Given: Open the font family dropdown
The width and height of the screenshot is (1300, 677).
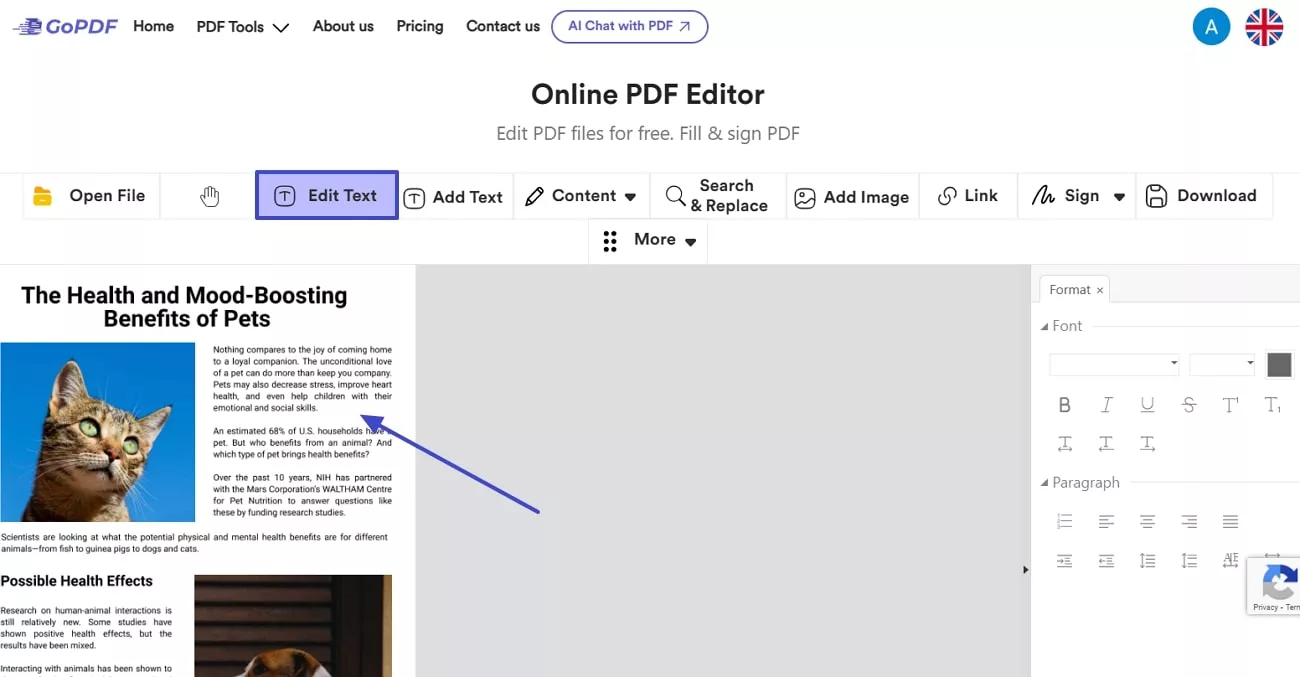Looking at the screenshot, I should tap(1113, 364).
